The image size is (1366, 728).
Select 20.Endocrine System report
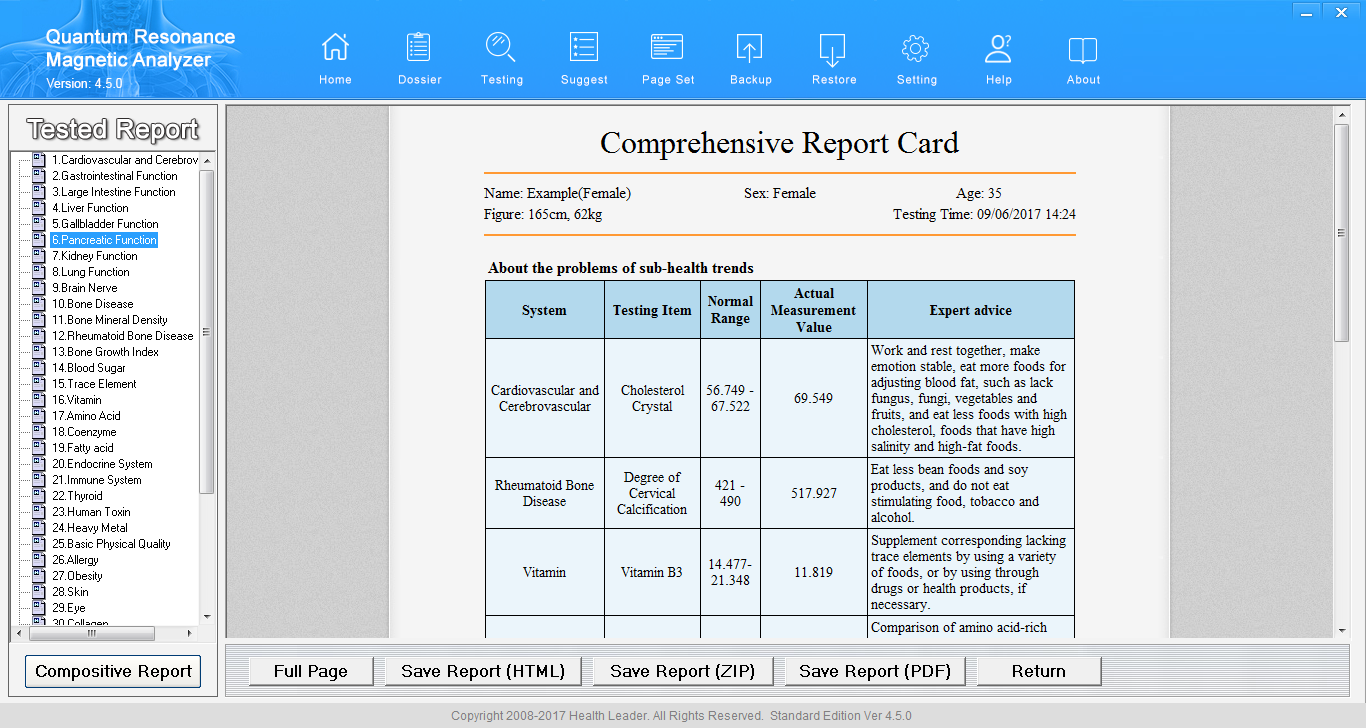103,464
